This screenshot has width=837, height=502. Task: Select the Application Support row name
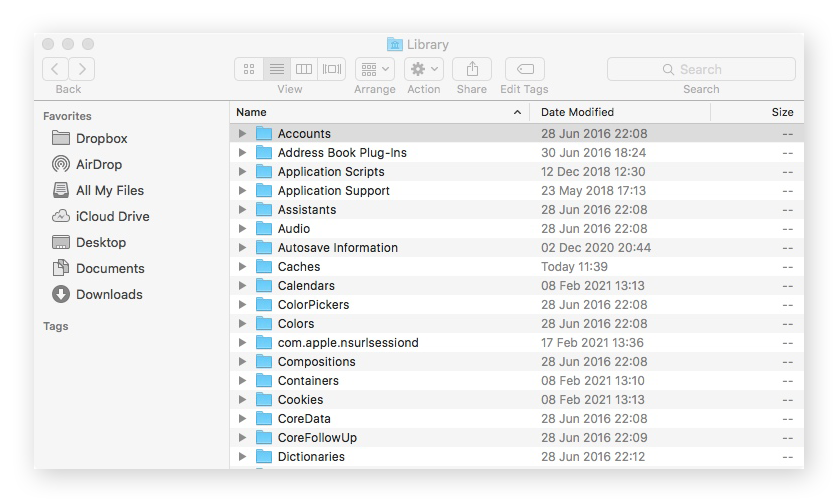(334, 191)
